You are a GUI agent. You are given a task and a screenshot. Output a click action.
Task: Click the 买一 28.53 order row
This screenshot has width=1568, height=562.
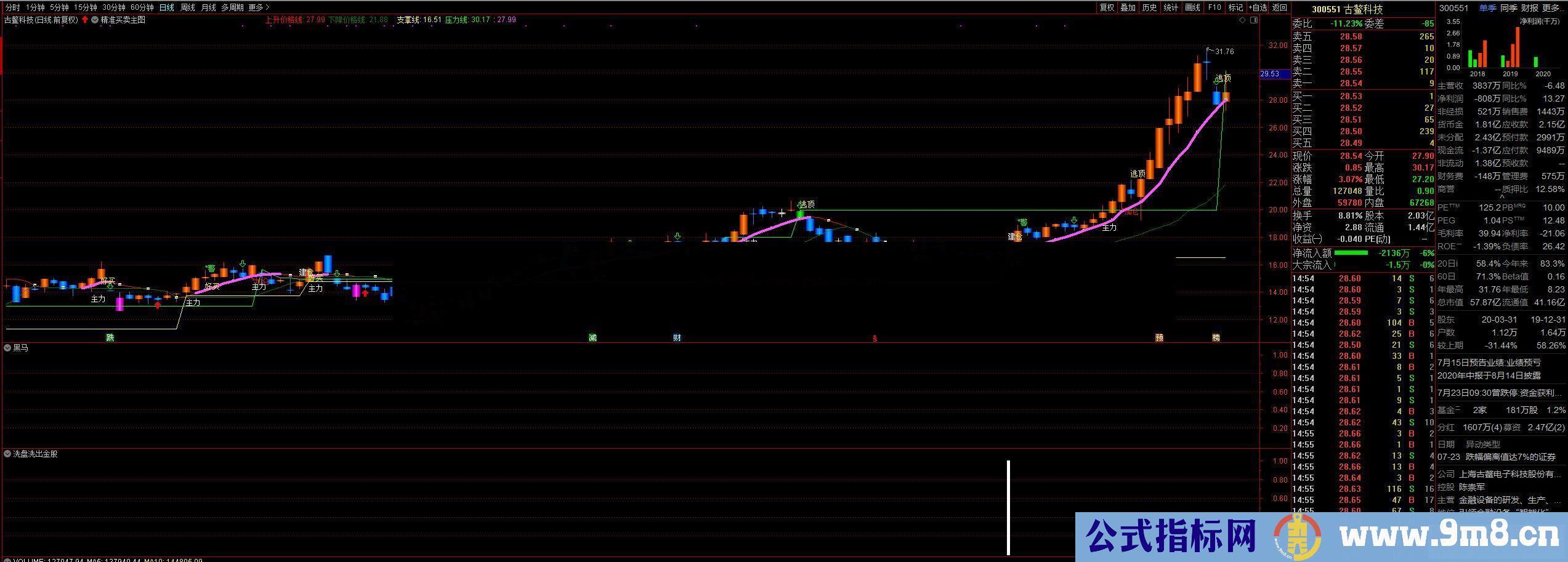pos(1363,96)
